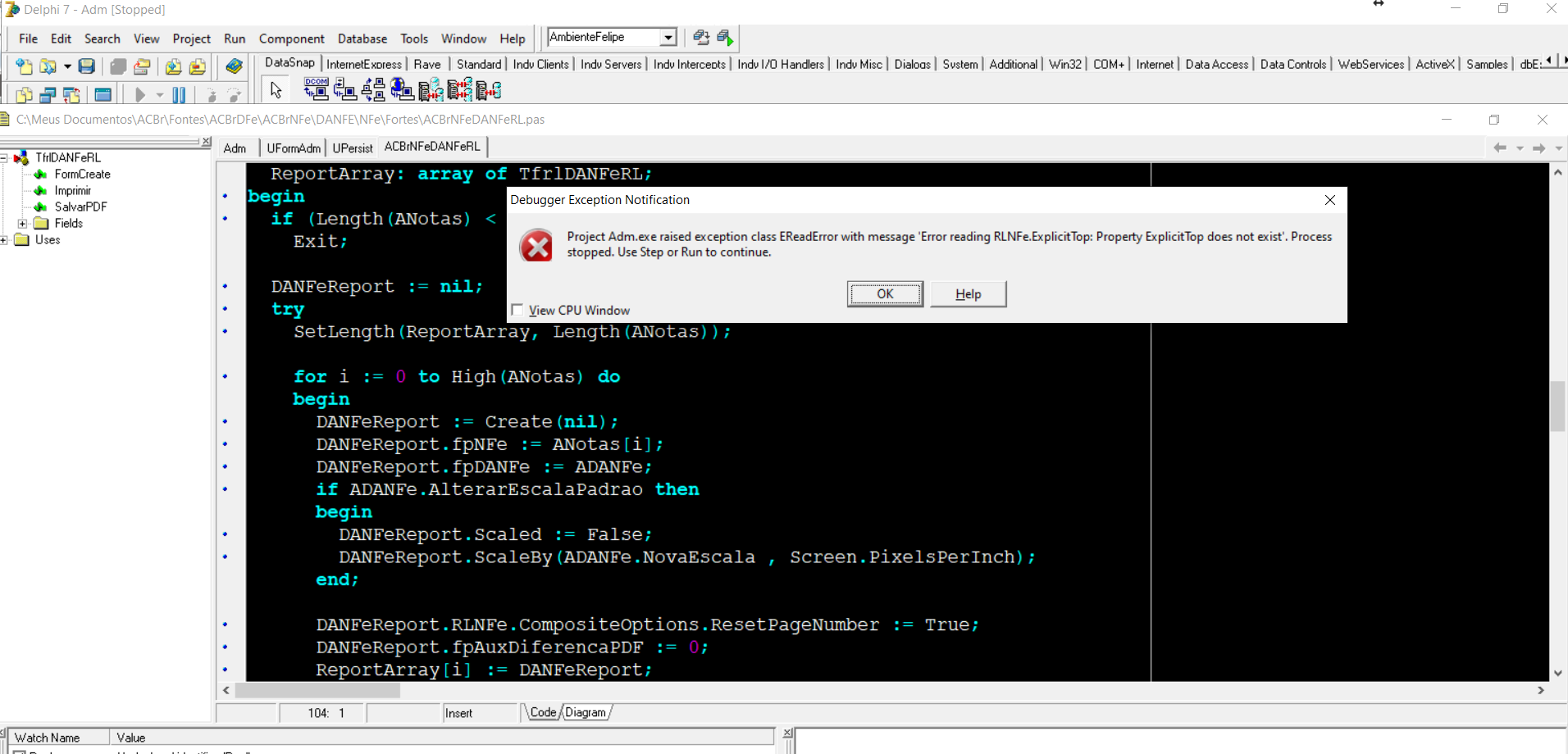Switch to the Diagram tab

point(586,712)
